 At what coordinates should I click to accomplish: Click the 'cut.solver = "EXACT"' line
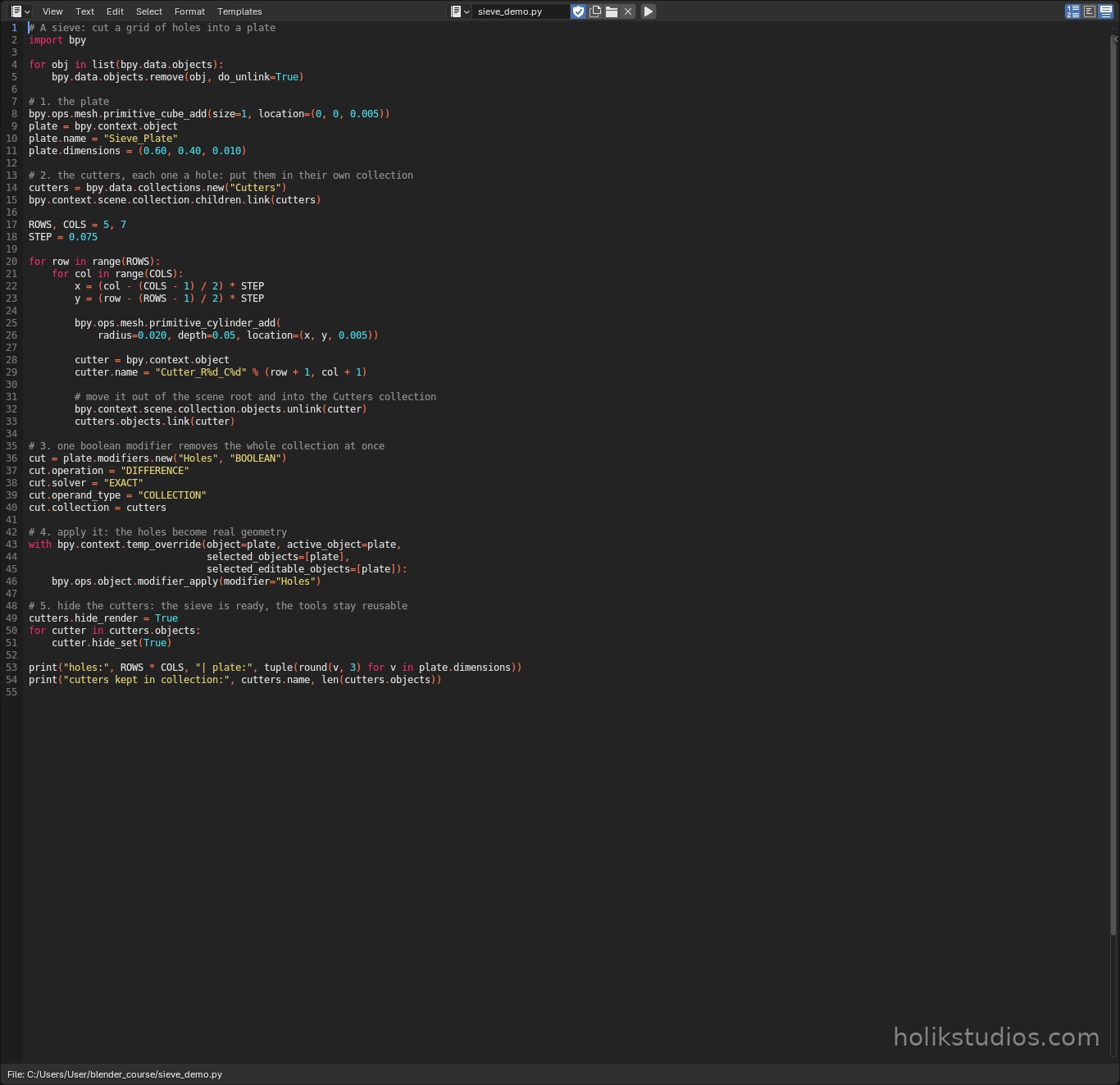(x=86, y=483)
